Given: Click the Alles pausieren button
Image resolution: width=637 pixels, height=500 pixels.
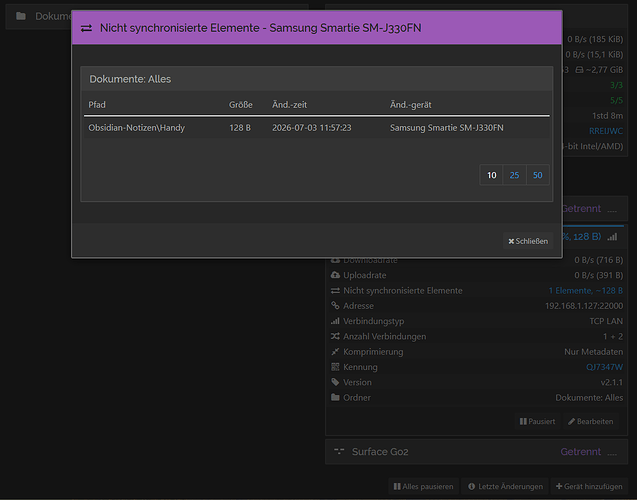Looking at the screenshot, I should click(423, 486).
